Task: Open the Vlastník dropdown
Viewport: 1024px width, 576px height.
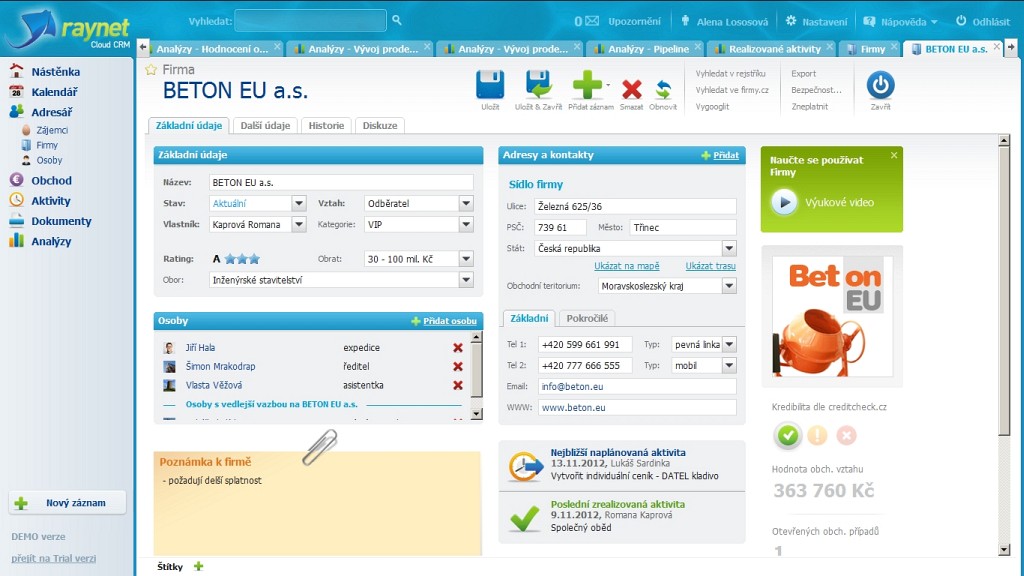Action: pyautogui.click(x=298, y=224)
